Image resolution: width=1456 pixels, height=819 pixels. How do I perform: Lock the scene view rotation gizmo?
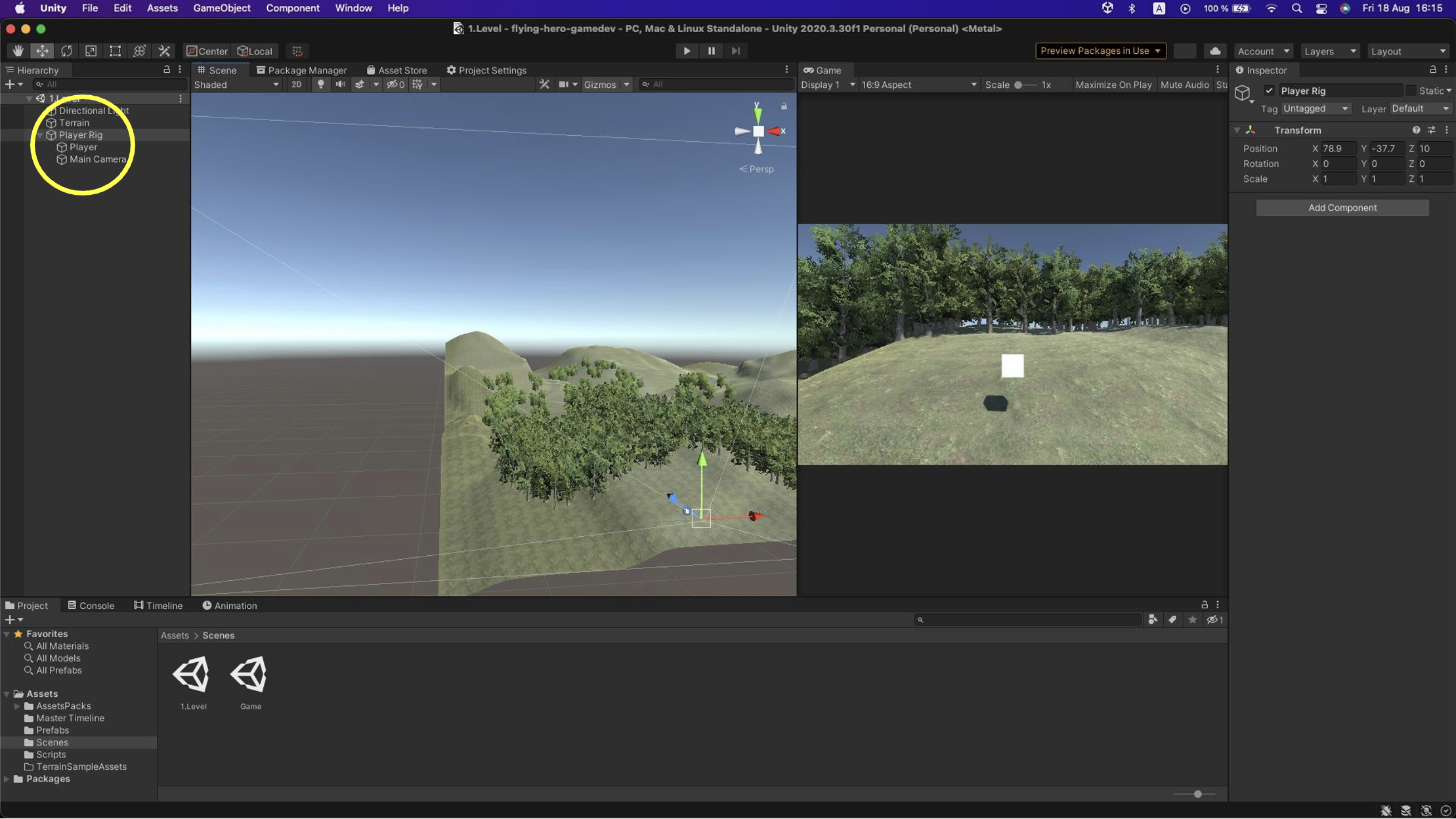[x=784, y=106]
